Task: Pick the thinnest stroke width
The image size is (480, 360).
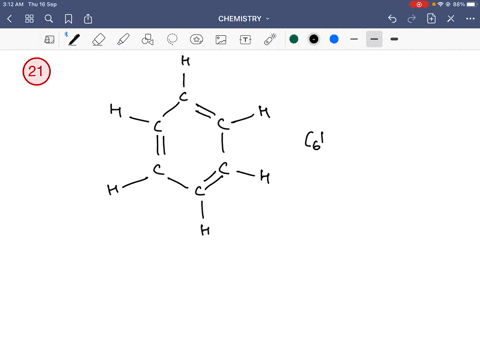Action: (x=354, y=39)
